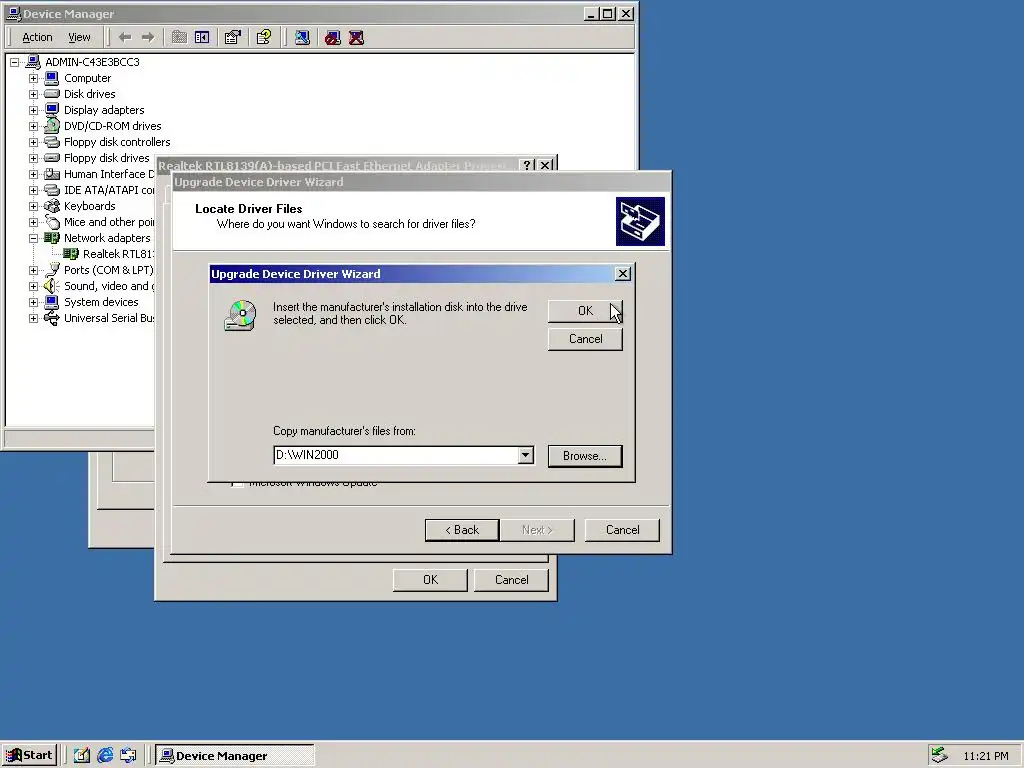Click the CD disk icon in the wizard dialog
The height and width of the screenshot is (768, 1024).
(x=240, y=315)
